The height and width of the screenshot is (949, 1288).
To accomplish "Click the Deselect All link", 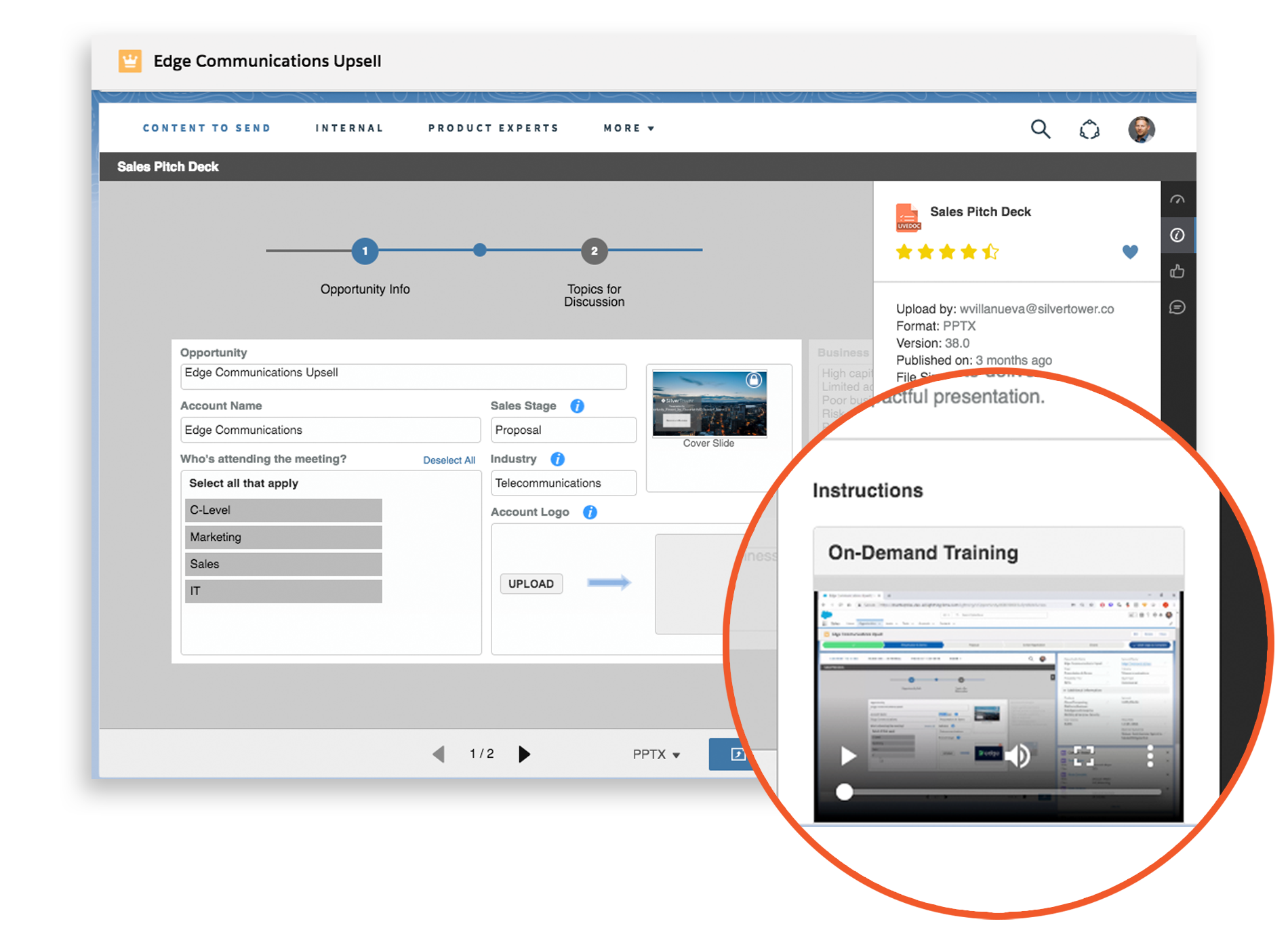I will 449,460.
